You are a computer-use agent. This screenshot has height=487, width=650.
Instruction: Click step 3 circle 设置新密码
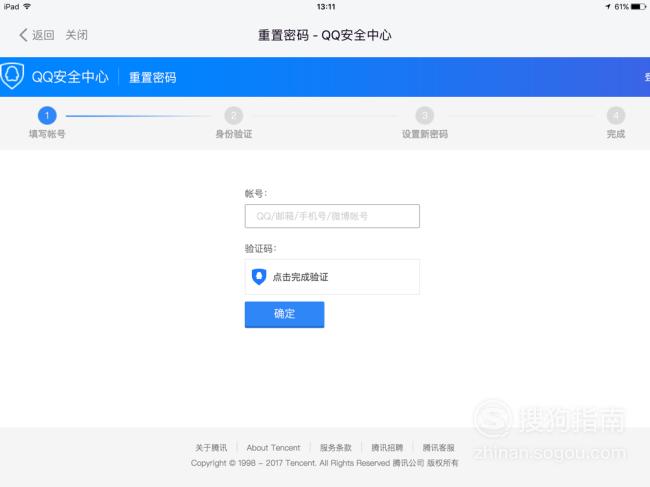click(425, 116)
